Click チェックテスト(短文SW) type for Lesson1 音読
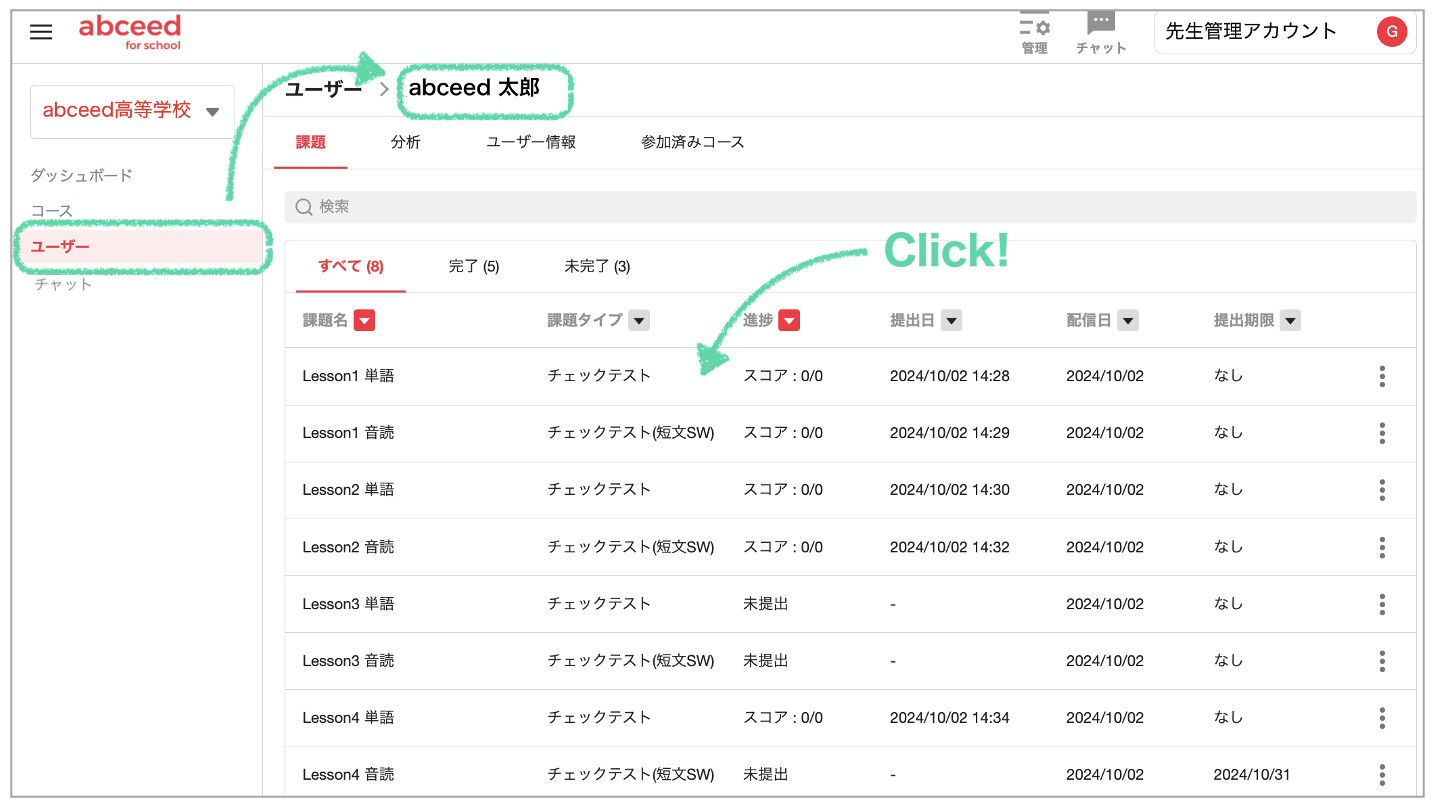The image size is (1443, 806). pos(631,433)
